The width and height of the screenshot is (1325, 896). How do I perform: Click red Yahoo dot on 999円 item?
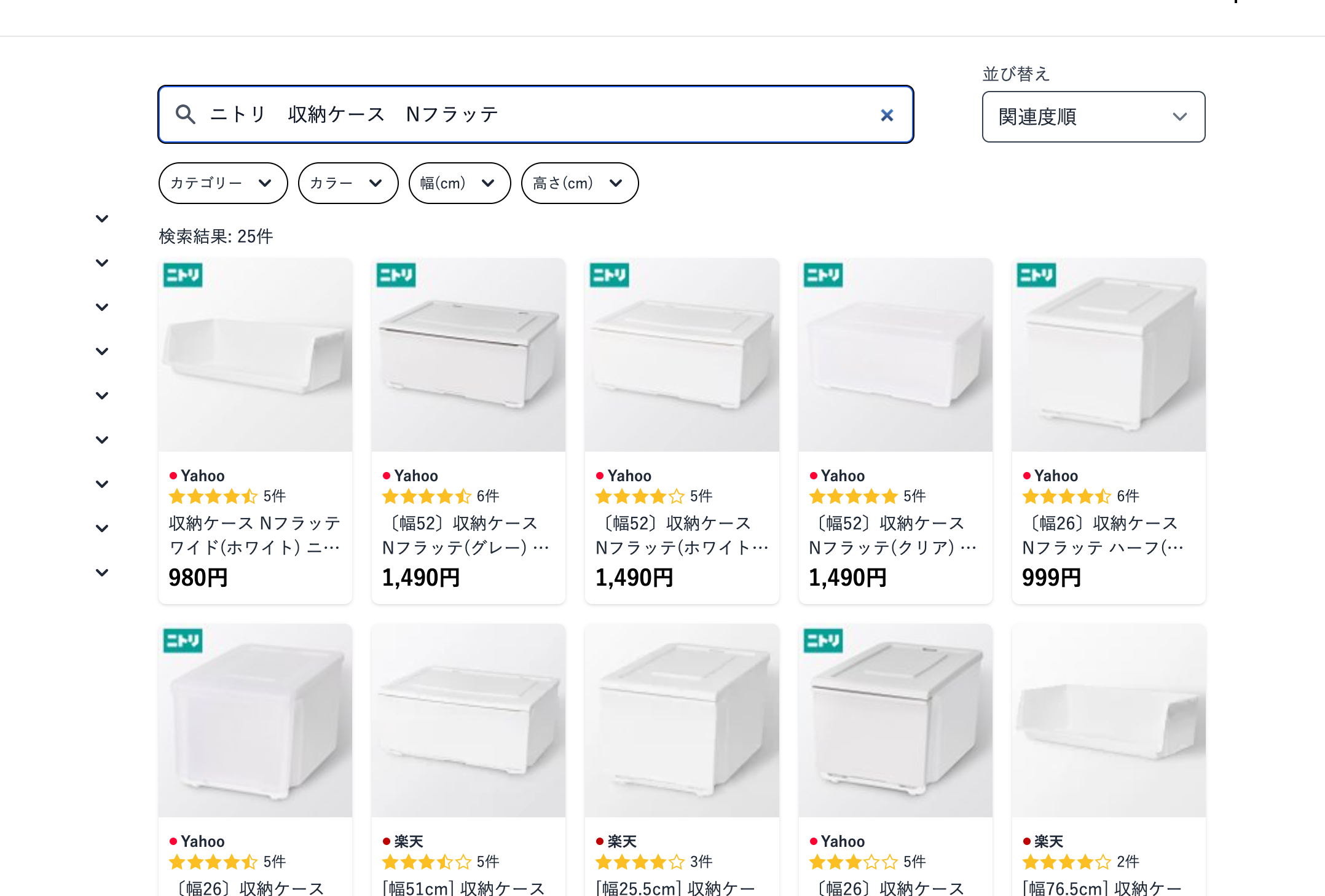click(1026, 476)
